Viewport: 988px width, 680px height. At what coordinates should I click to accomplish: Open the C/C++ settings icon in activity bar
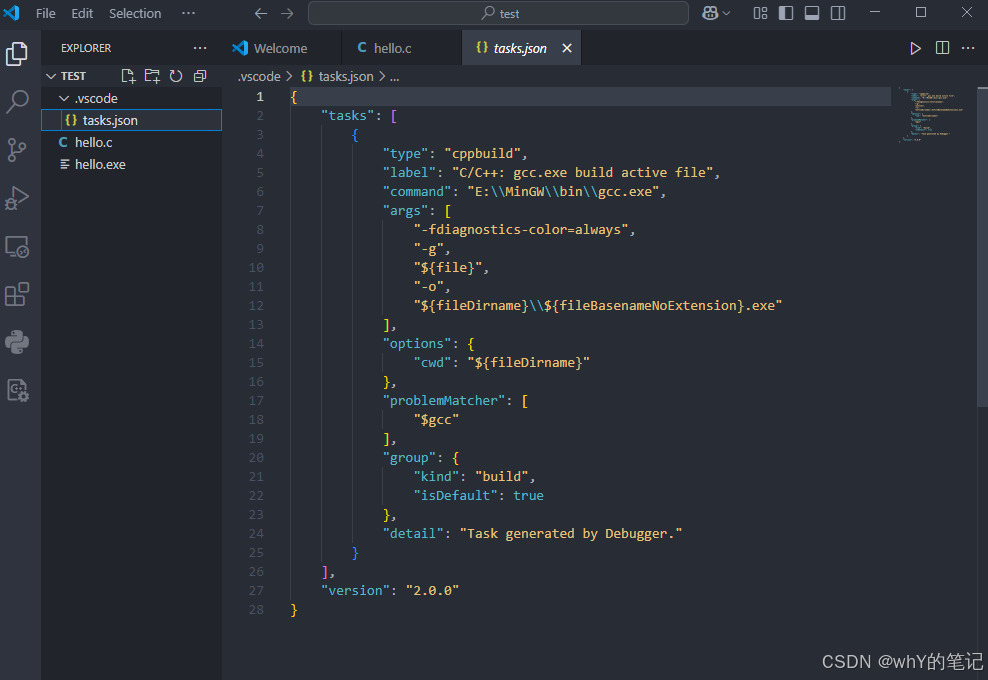point(17,390)
